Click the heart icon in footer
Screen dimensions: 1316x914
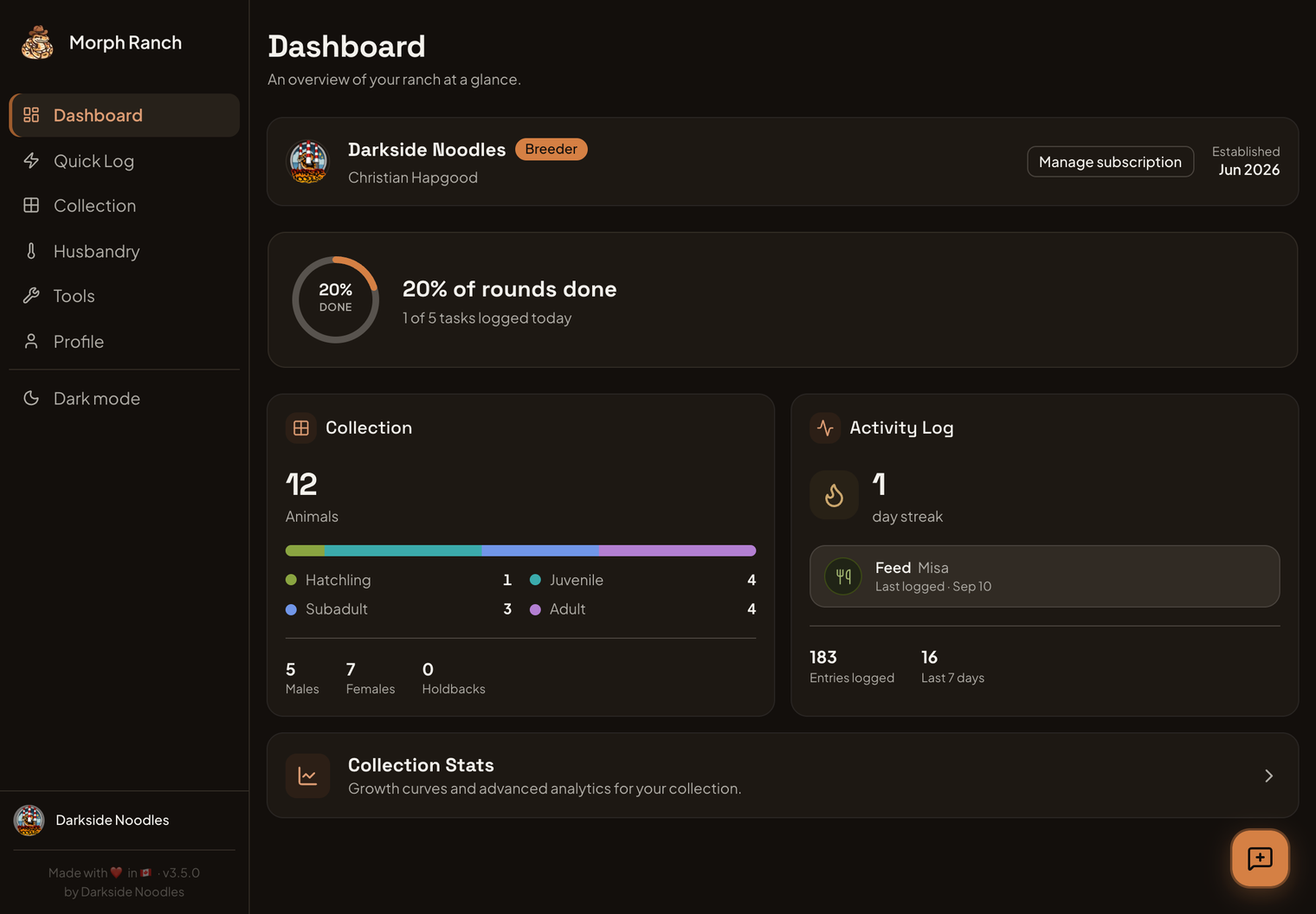coord(117,872)
